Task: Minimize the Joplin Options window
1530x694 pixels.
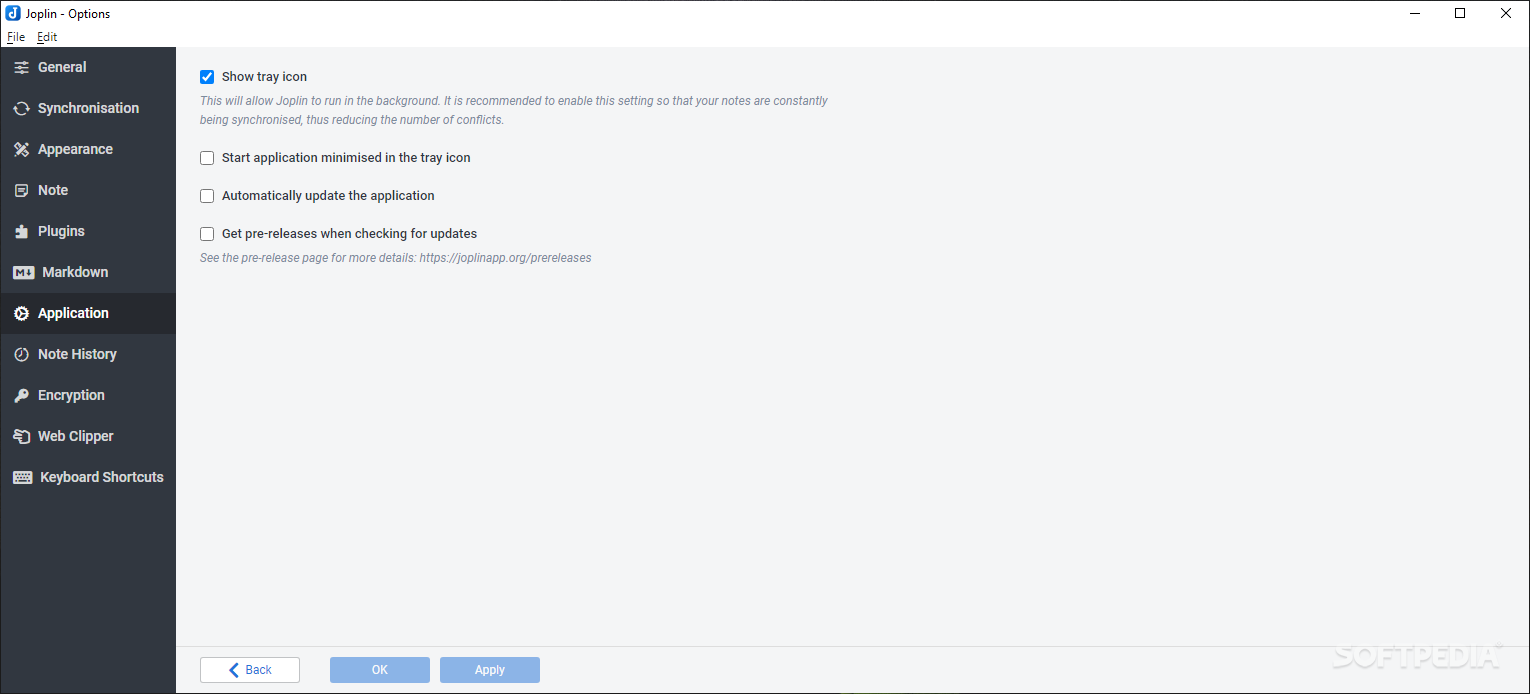Action: click(x=1415, y=13)
